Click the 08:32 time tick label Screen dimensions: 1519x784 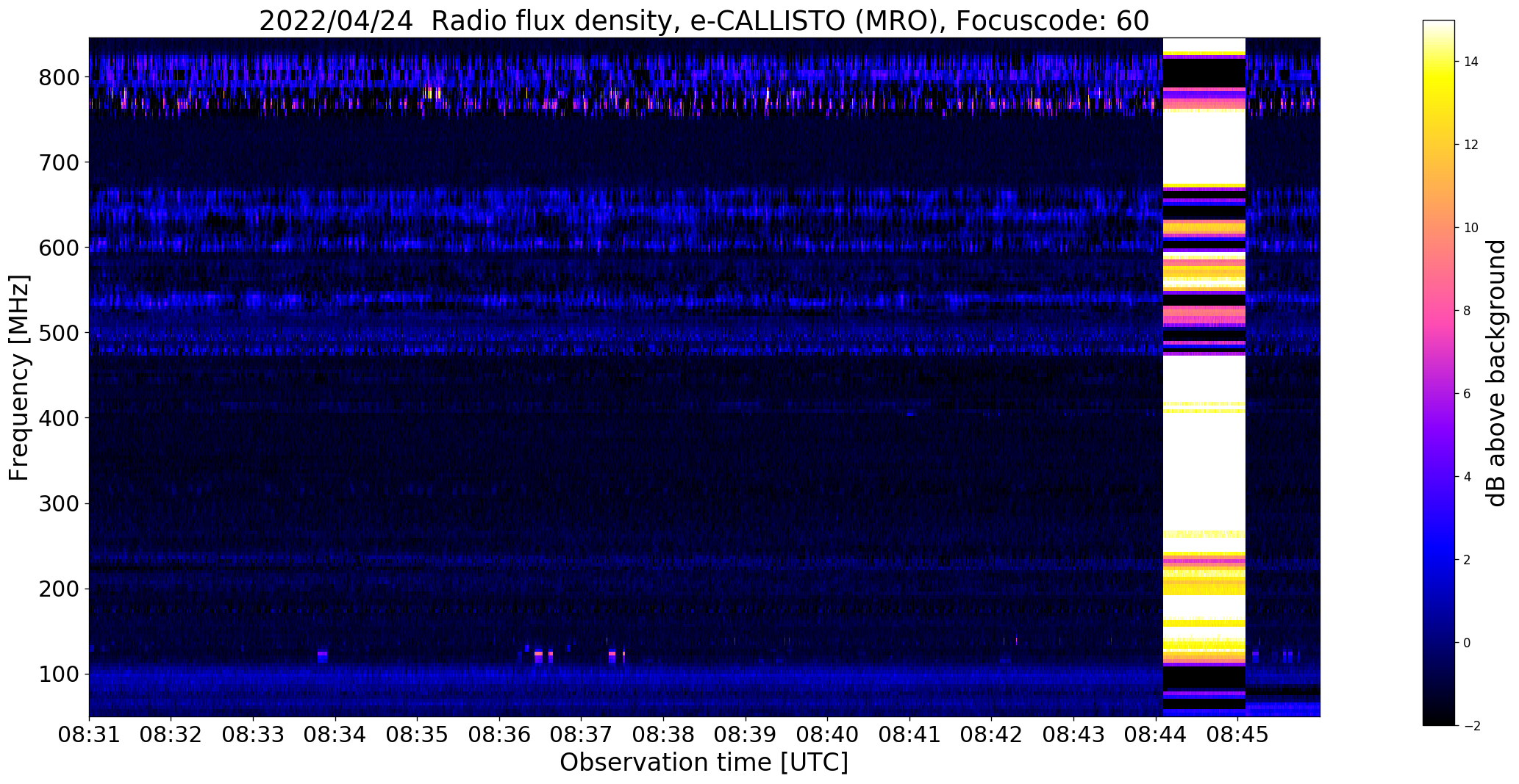point(171,734)
